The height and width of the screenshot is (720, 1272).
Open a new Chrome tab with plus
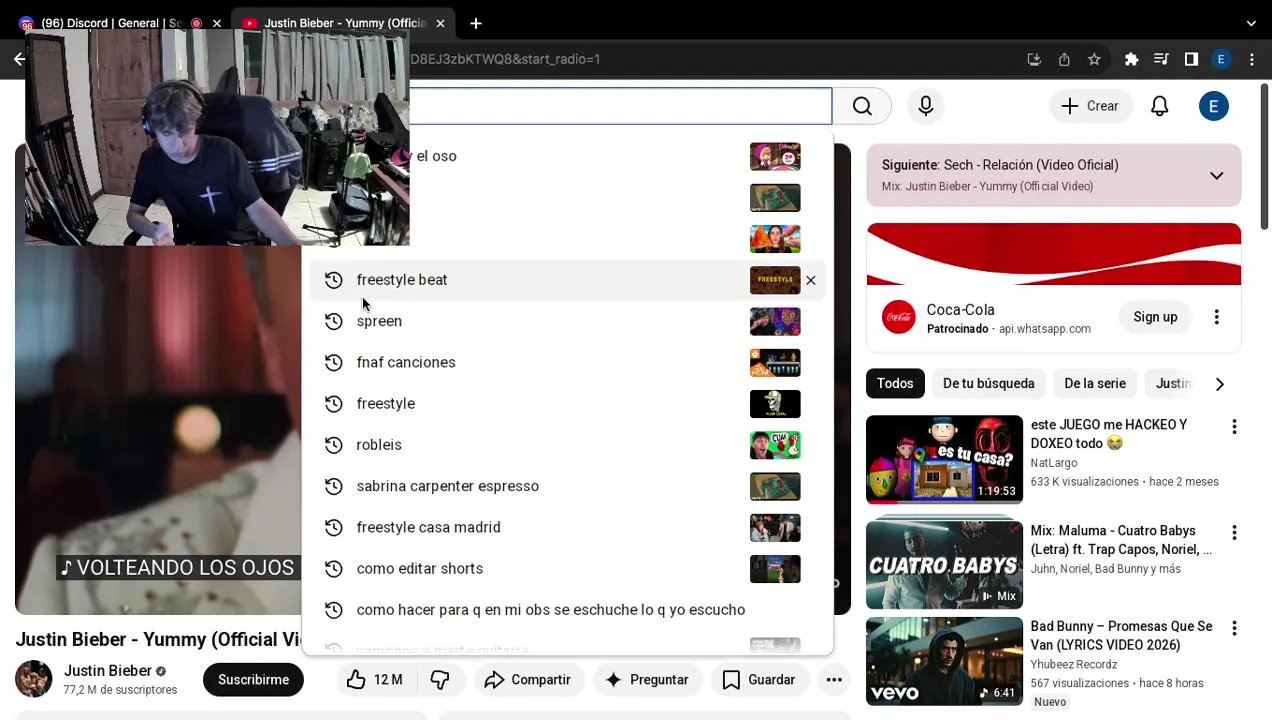coord(476,23)
